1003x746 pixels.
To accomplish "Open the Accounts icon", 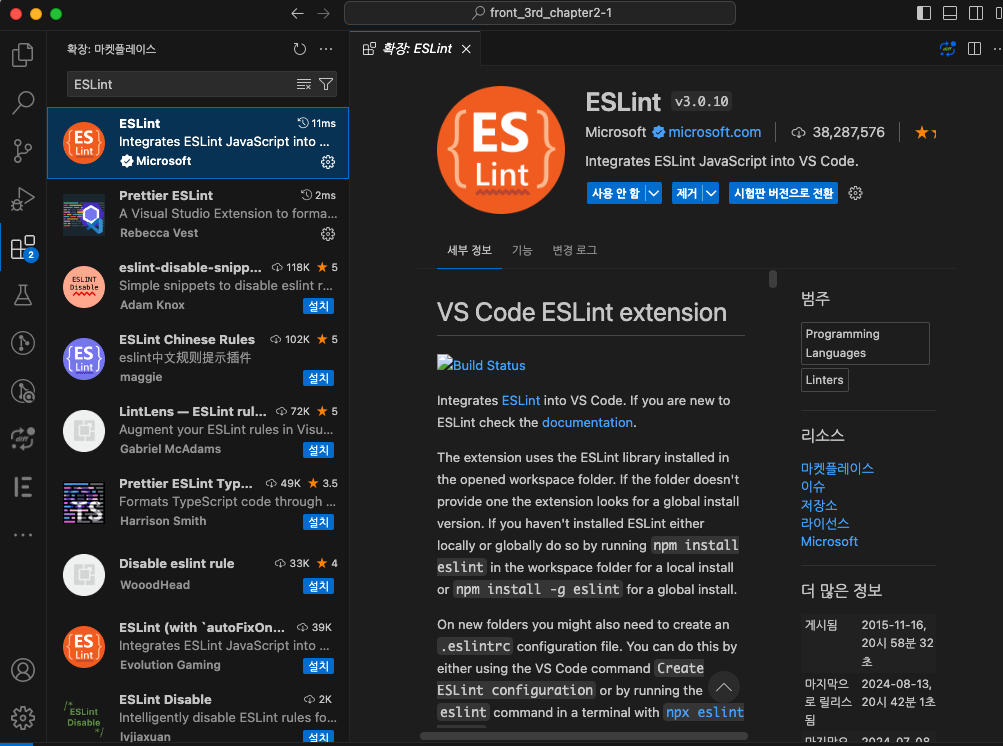I will coord(23,670).
